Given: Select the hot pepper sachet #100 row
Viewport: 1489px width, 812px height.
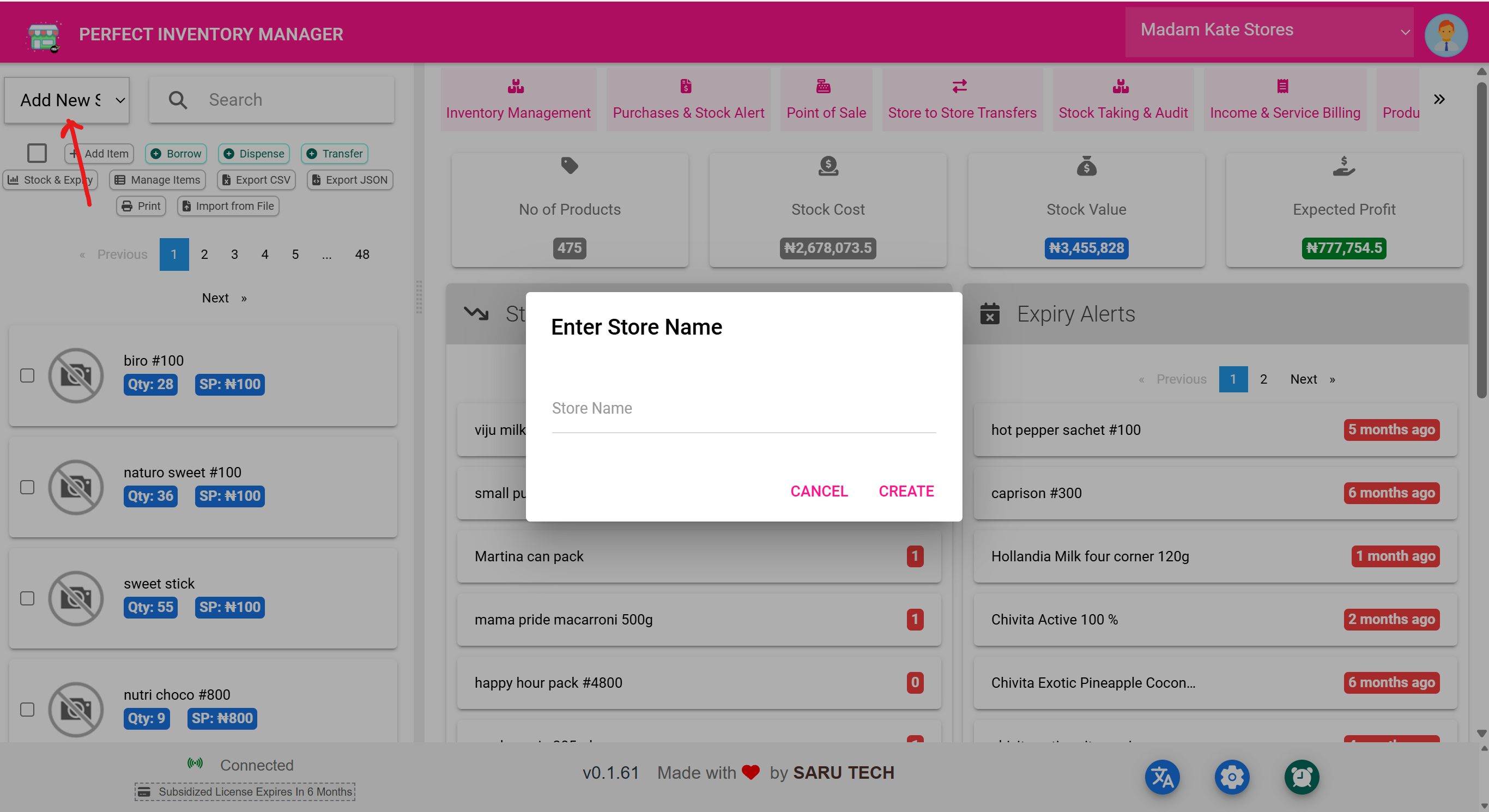Looking at the screenshot, I should pyautogui.click(x=1214, y=430).
